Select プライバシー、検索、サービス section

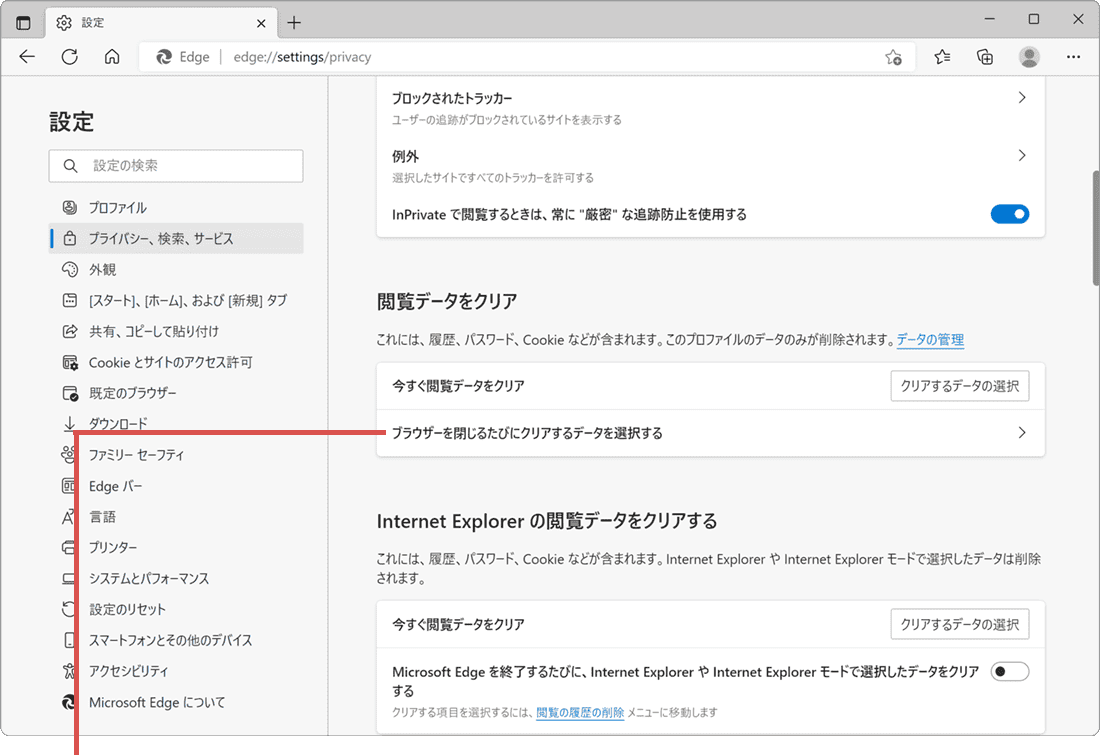coord(176,239)
